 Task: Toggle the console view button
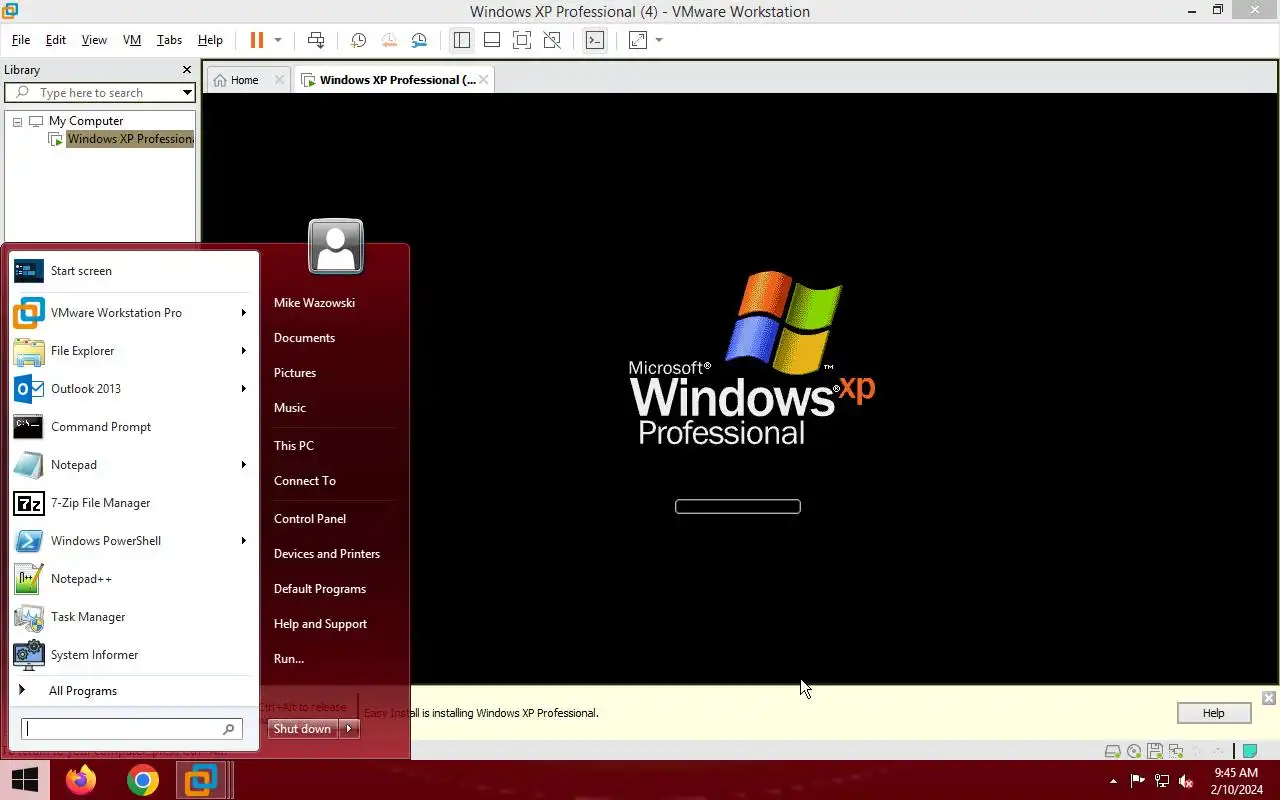[595, 40]
